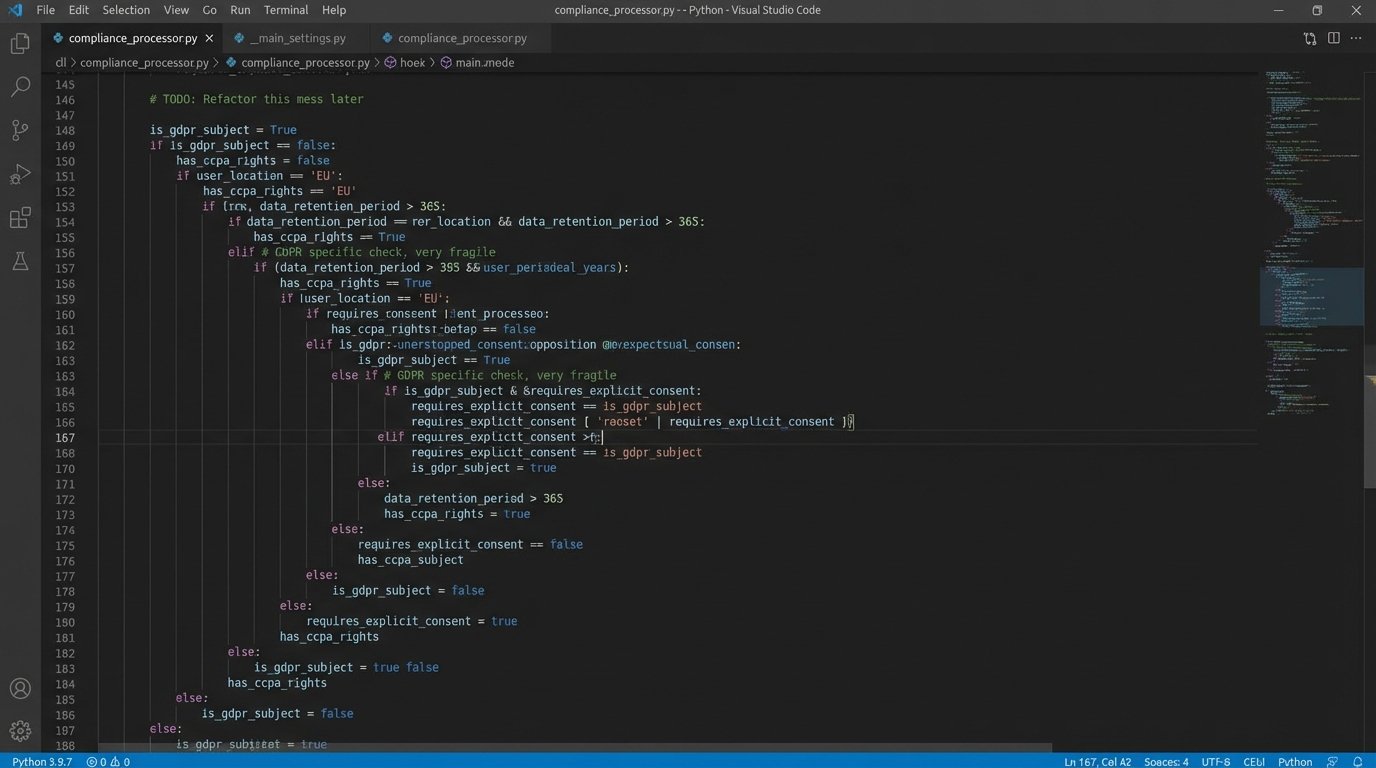Select Python language mode in status bar
This screenshot has height=768, width=1376.
pos(1295,762)
